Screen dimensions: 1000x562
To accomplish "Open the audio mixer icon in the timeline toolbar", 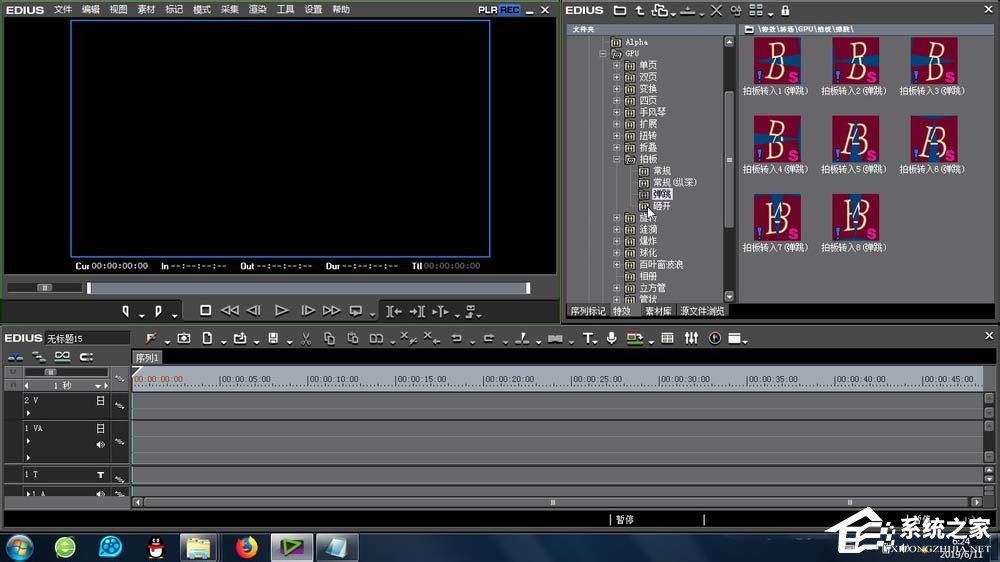I will coord(691,339).
